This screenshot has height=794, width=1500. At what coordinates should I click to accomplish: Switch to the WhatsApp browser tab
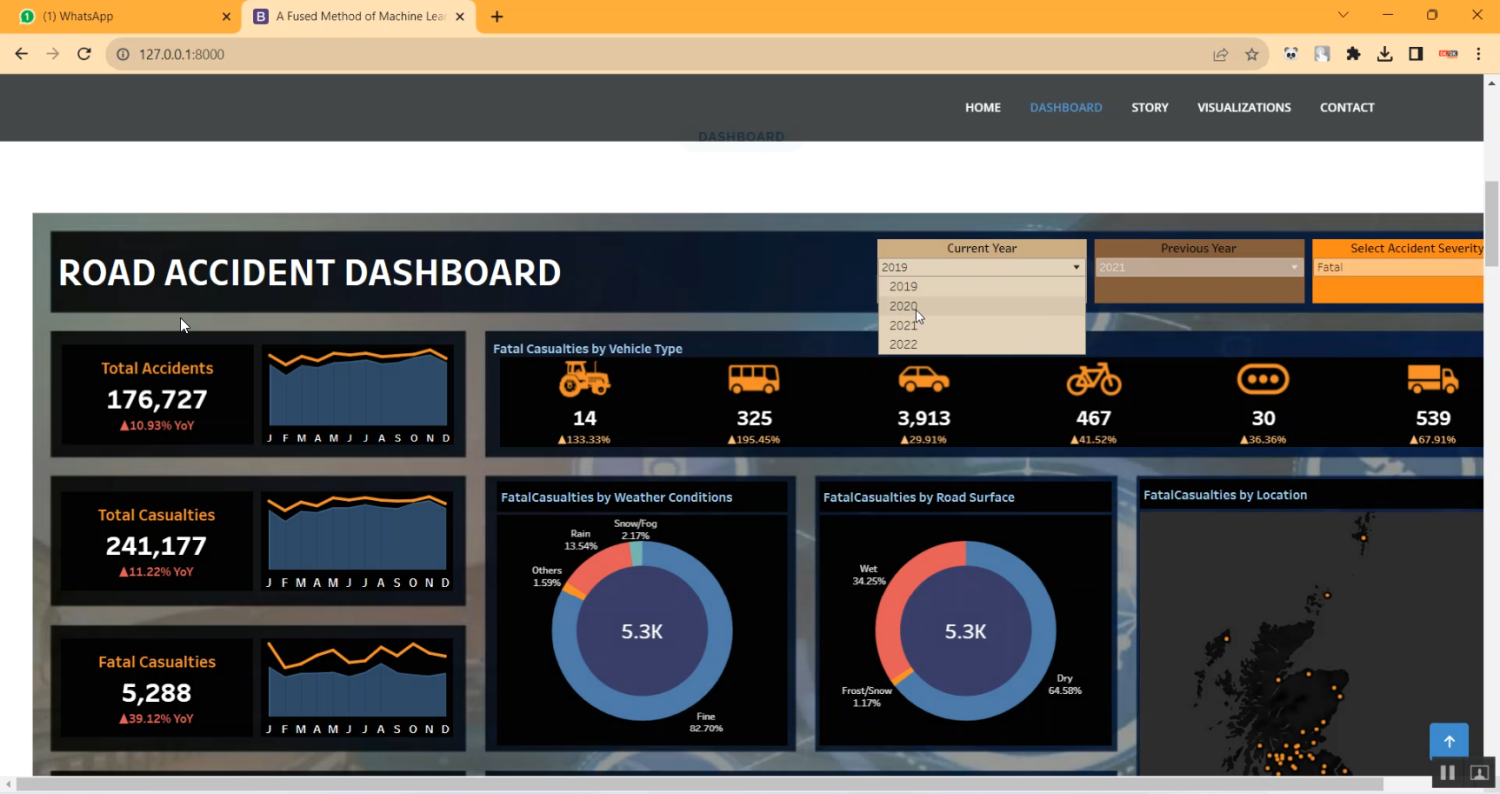click(120, 16)
